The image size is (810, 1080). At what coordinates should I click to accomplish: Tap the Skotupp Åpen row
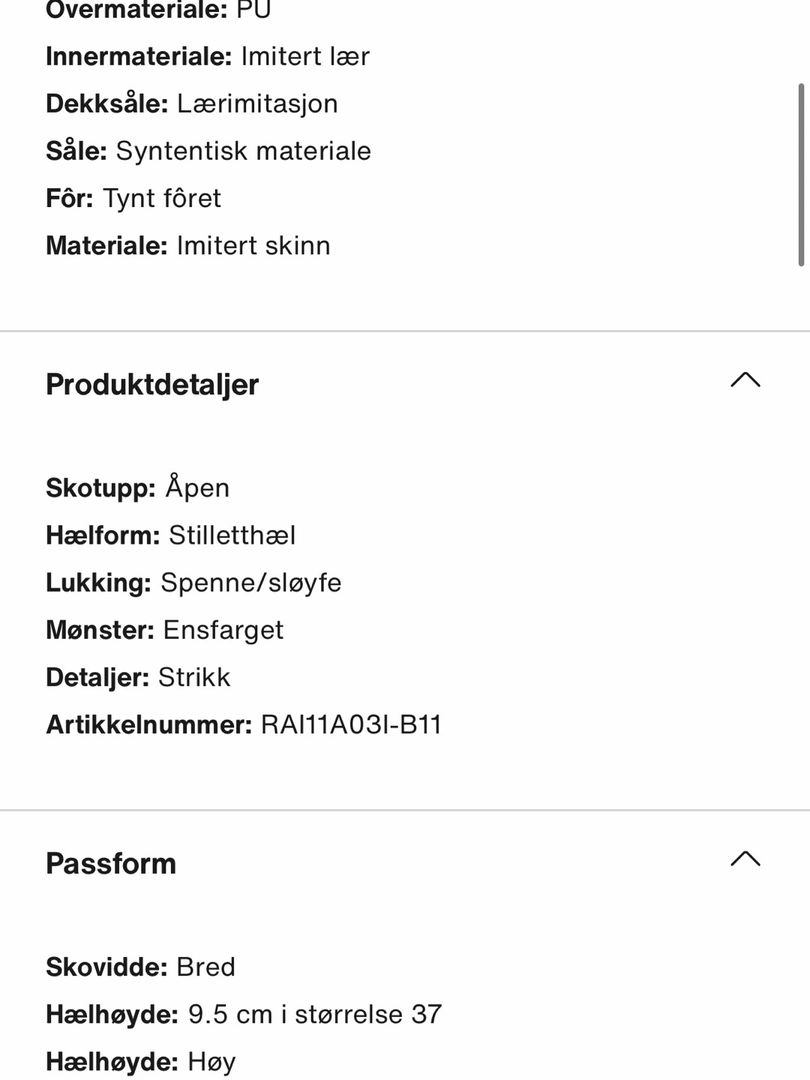[x=137, y=487]
